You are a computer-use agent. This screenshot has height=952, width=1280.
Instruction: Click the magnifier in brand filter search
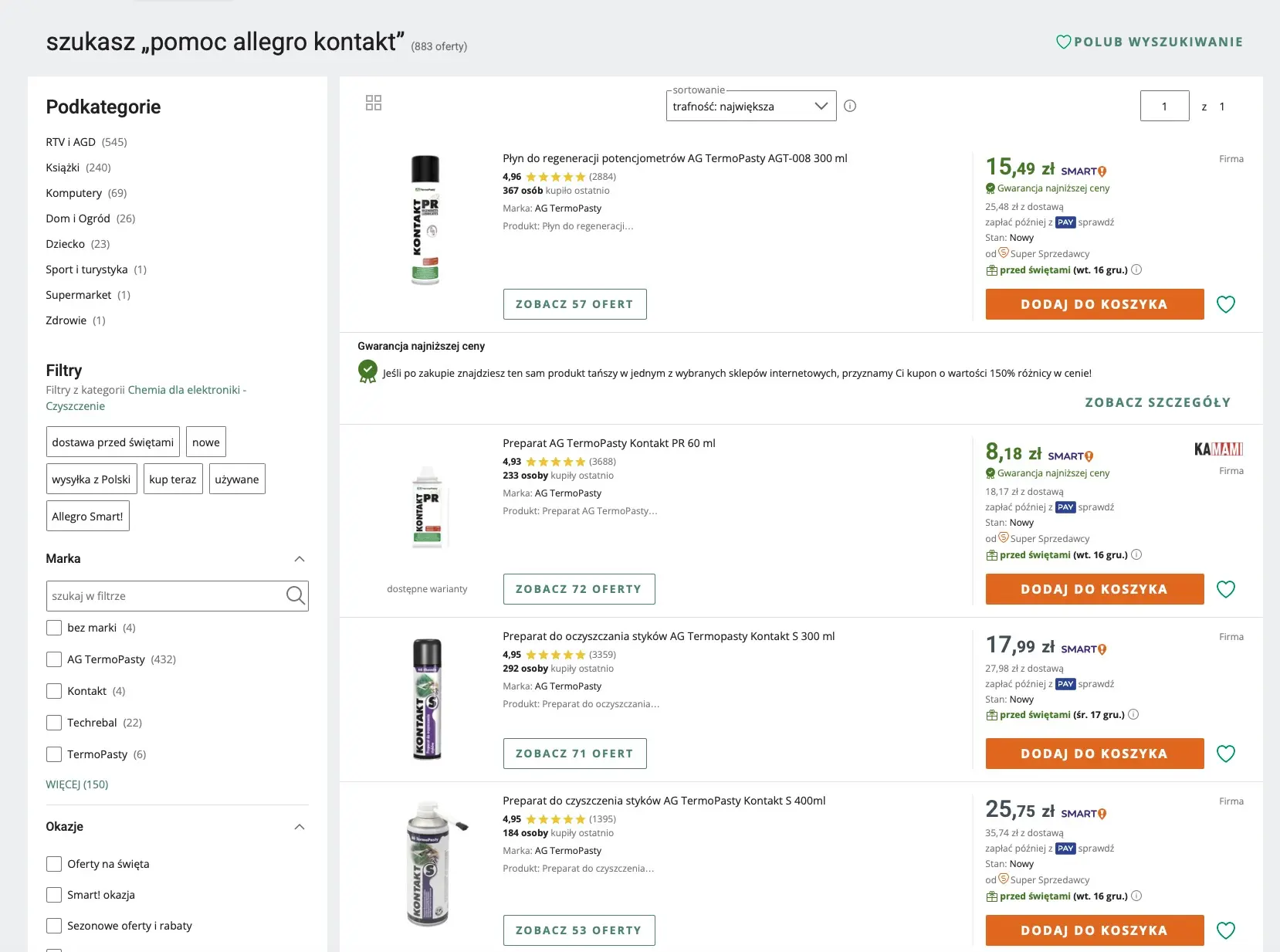click(295, 596)
